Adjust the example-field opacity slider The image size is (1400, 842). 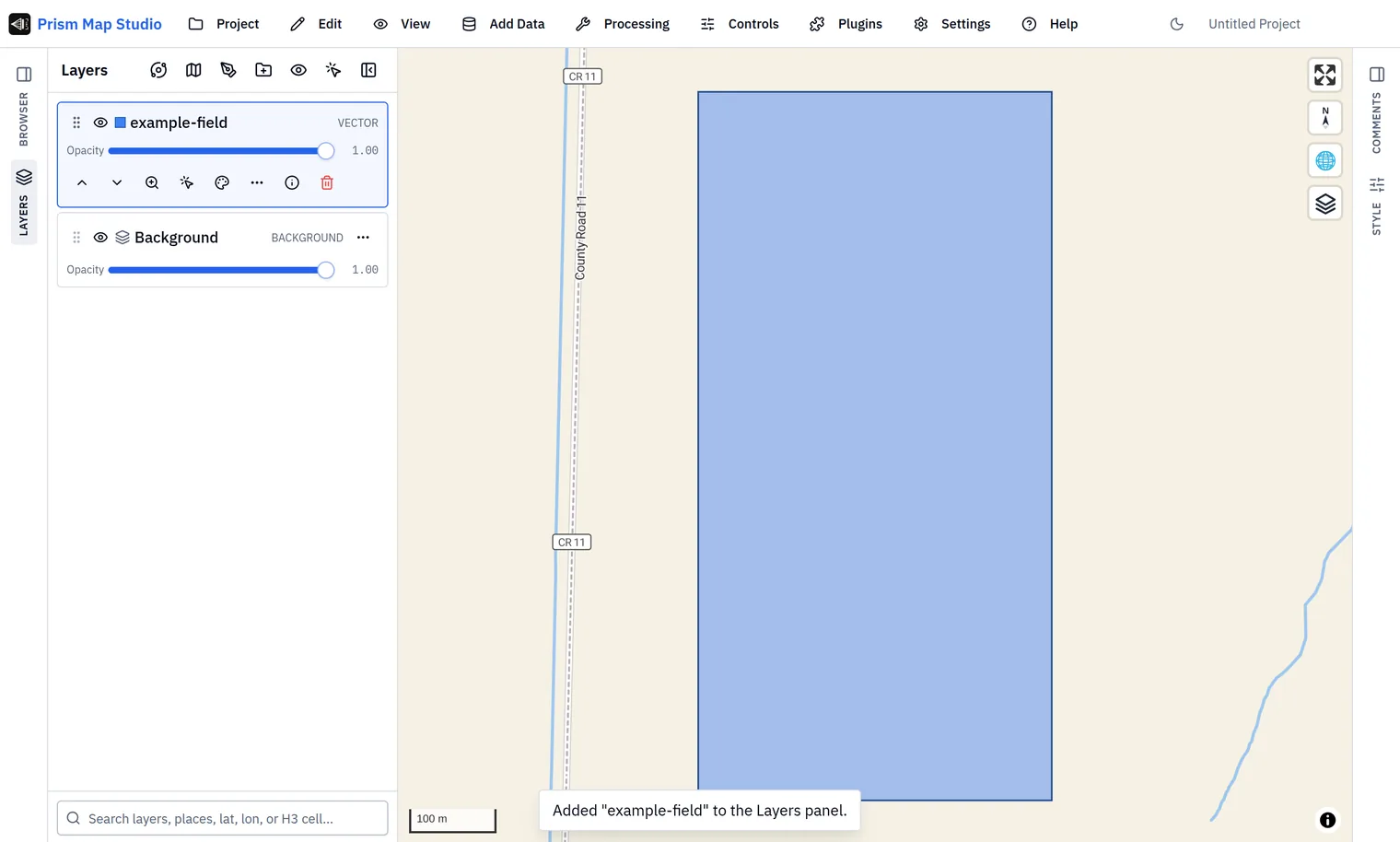tap(221, 151)
